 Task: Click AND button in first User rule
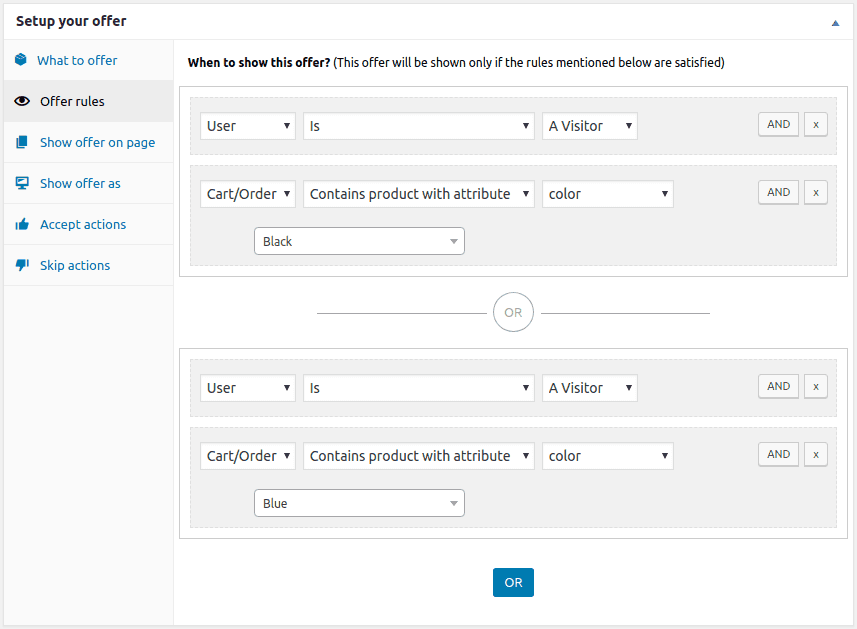click(778, 125)
